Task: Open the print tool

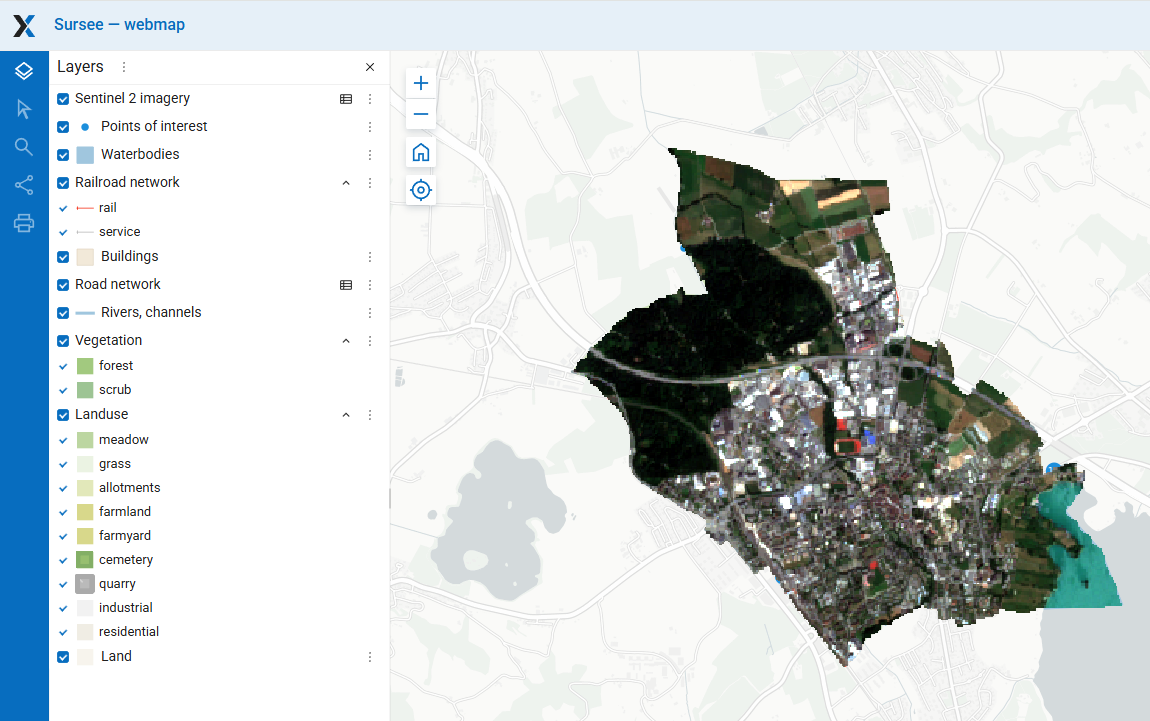Action: click(x=24, y=223)
